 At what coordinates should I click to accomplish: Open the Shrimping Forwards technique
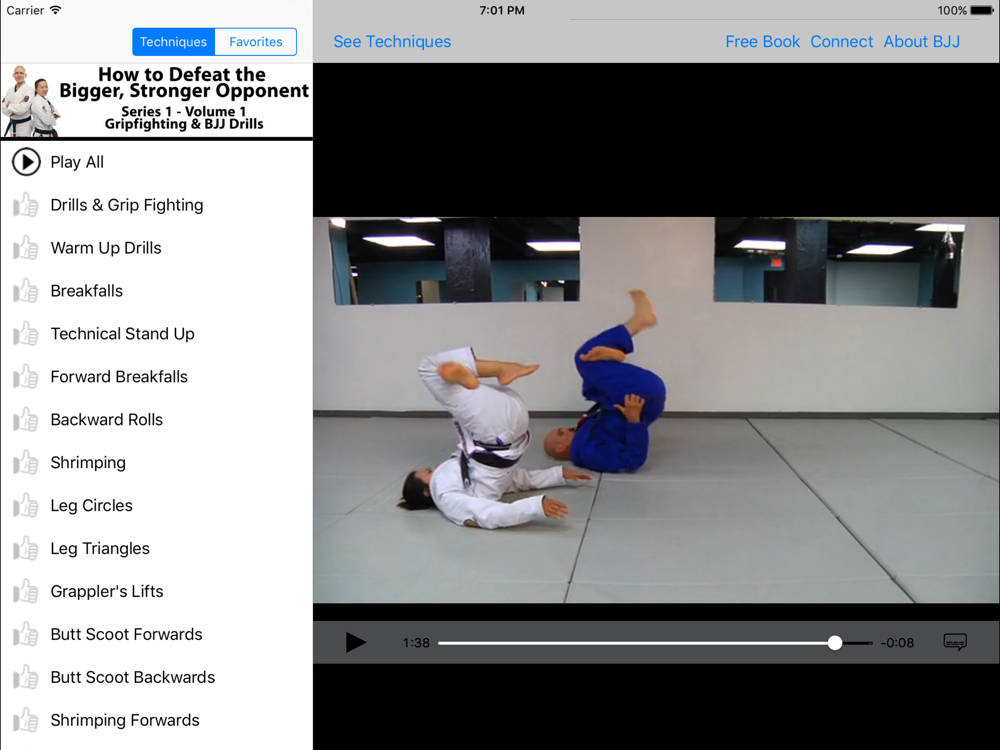pos(125,720)
